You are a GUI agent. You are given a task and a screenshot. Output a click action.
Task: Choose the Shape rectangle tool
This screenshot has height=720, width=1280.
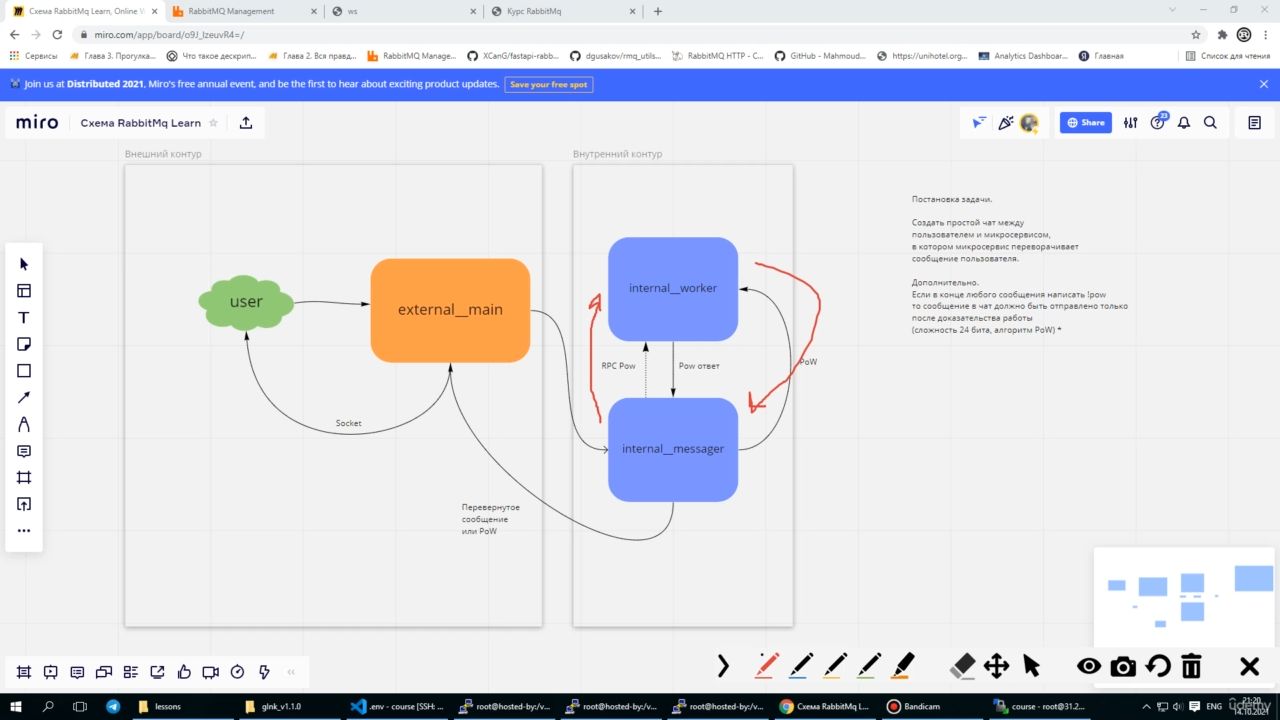click(x=24, y=371)
